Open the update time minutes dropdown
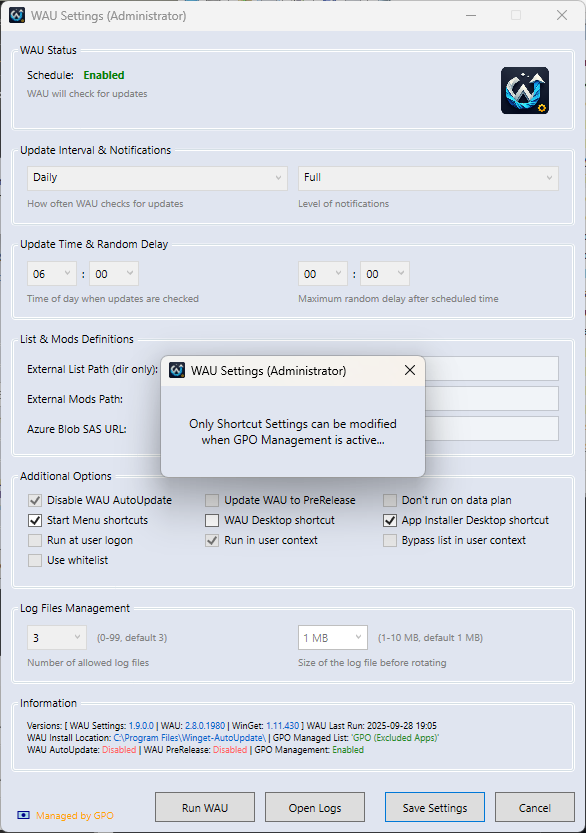 [114, 274]
